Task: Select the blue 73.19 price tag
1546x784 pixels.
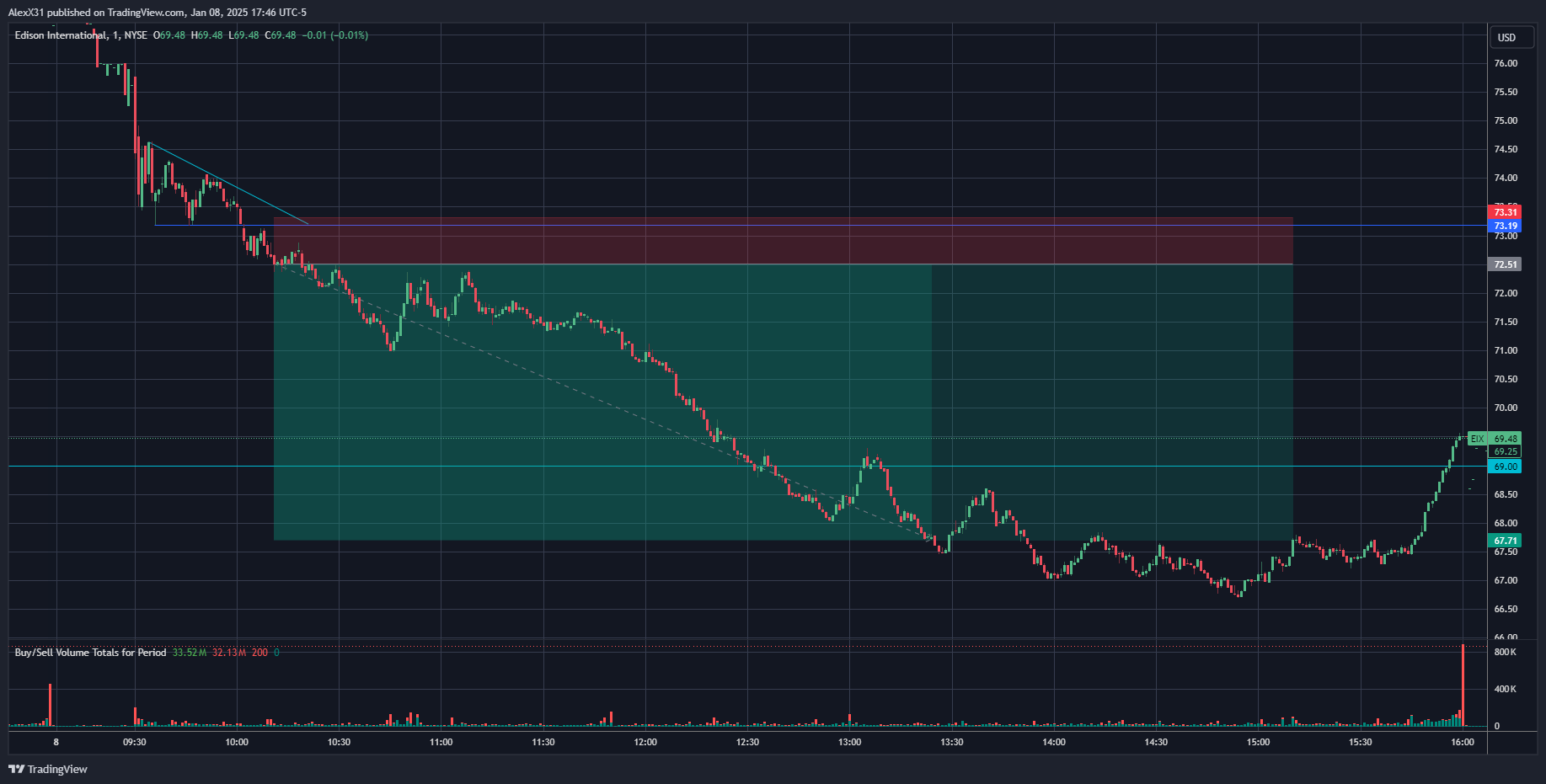Action: 1505,226
